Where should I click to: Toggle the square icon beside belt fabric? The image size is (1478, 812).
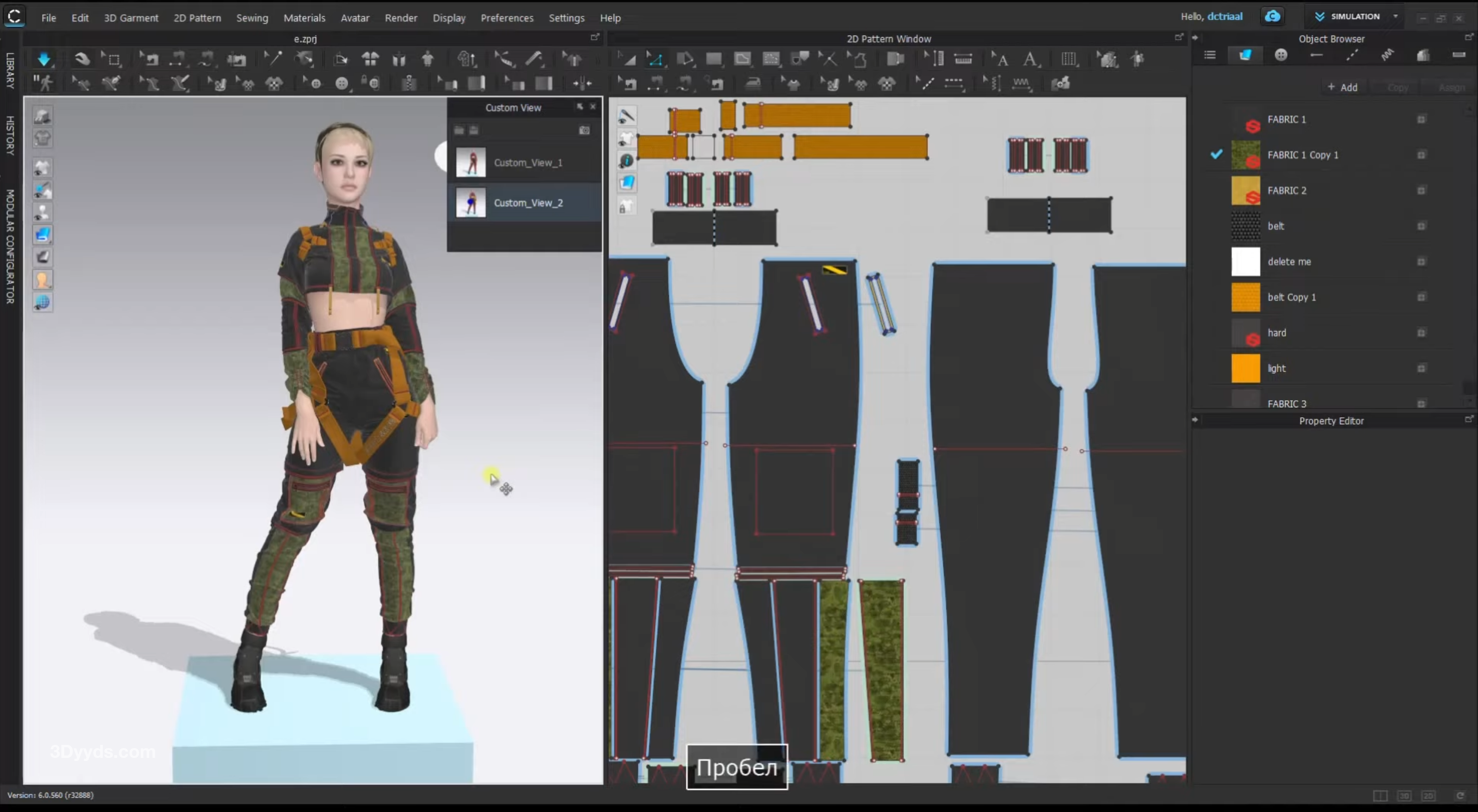[x=1421, y=226]
